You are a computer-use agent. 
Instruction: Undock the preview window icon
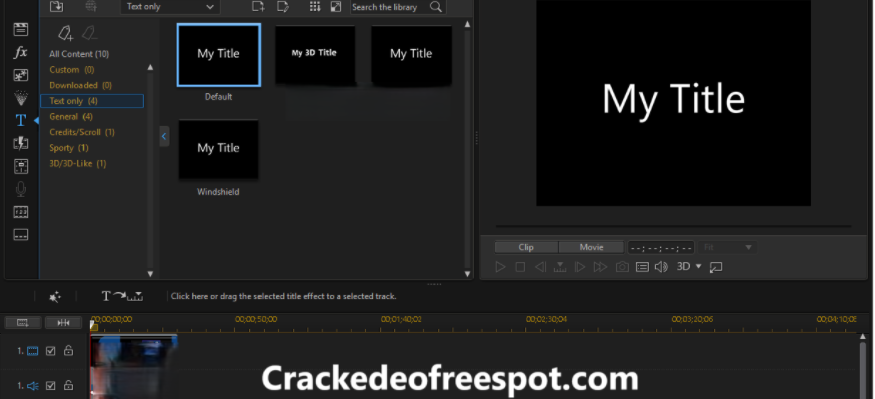716,267
